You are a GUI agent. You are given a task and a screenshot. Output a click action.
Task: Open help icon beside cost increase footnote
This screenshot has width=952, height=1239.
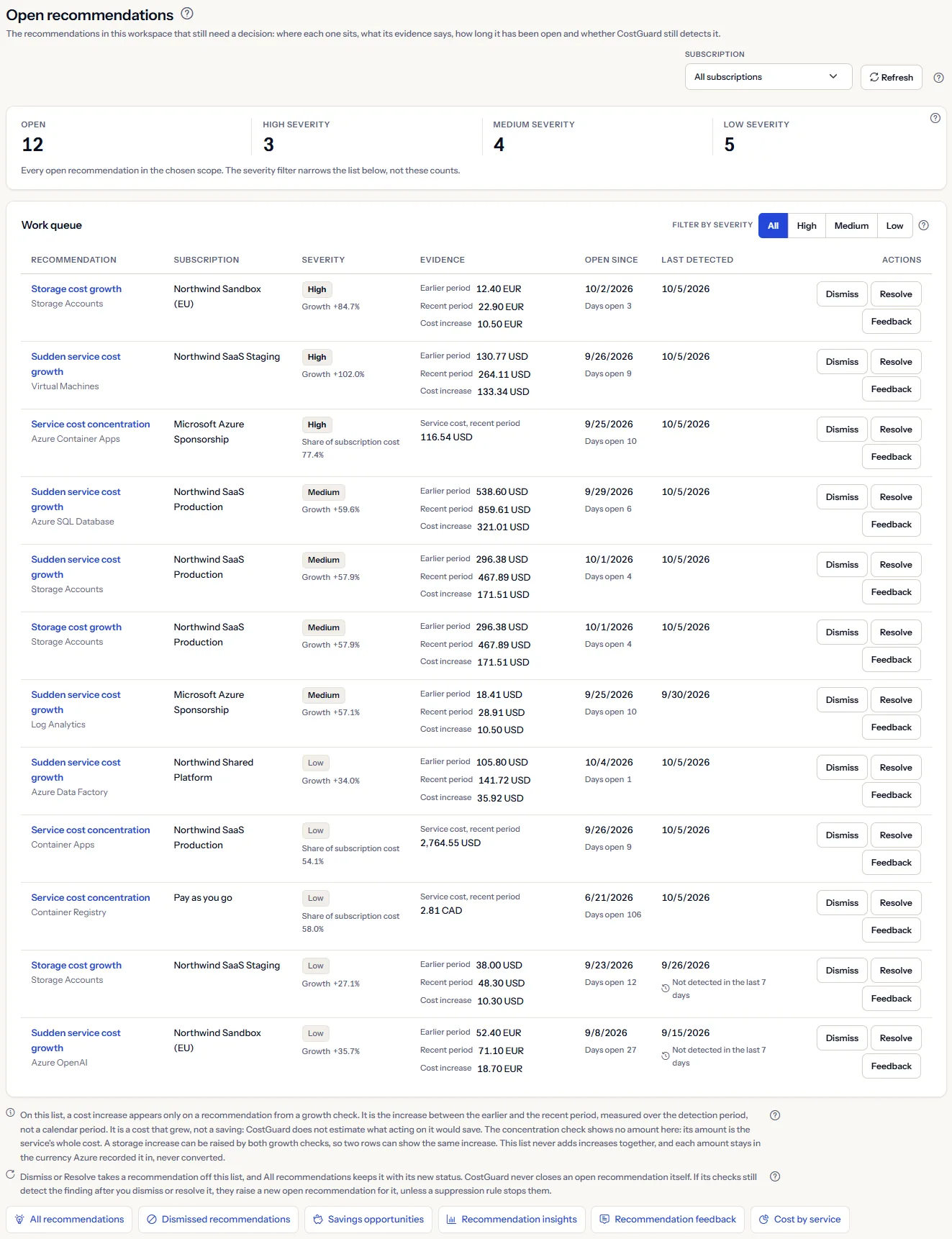775,1115
